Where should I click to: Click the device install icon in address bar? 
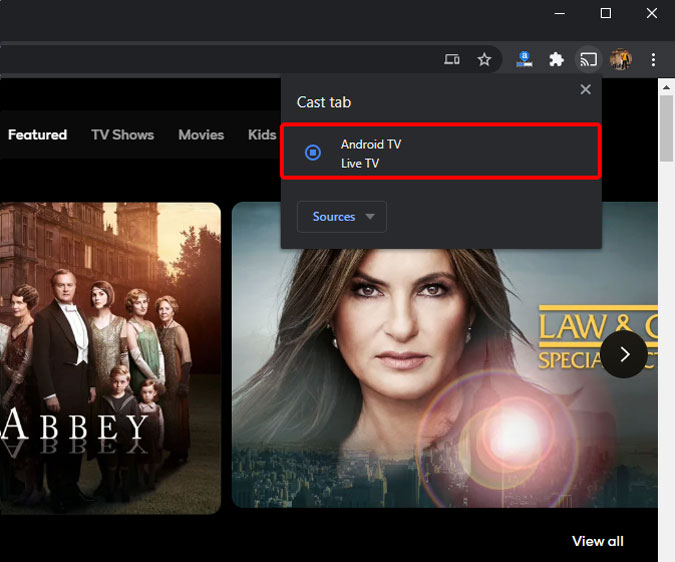click(452, 59)
